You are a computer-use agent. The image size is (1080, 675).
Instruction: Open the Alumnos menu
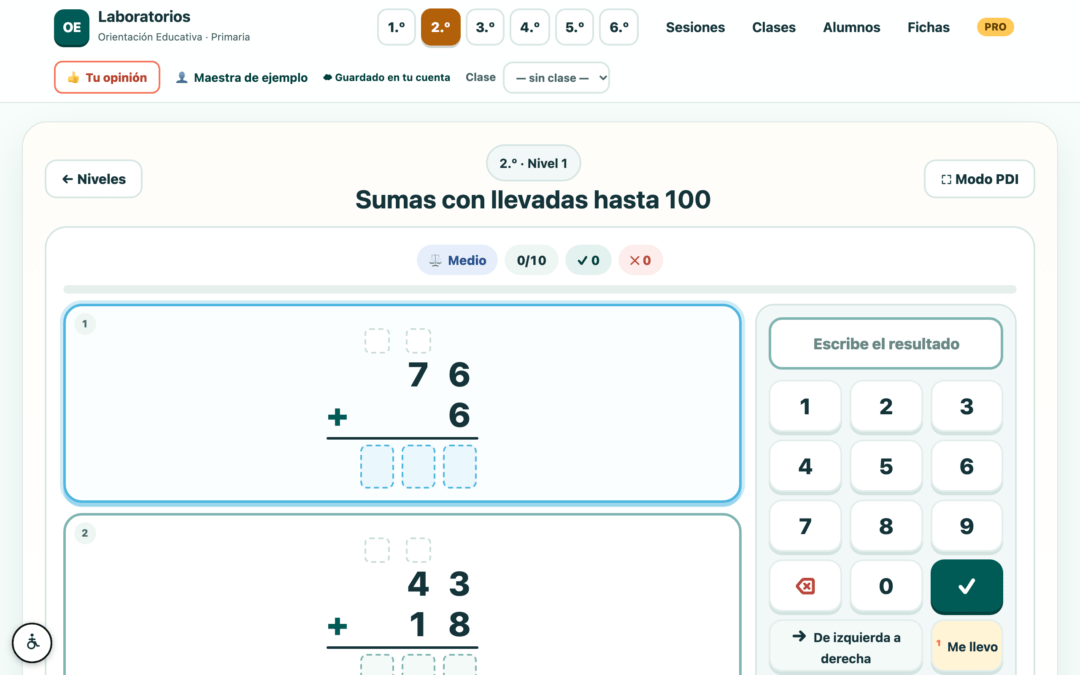pos(851,28)
